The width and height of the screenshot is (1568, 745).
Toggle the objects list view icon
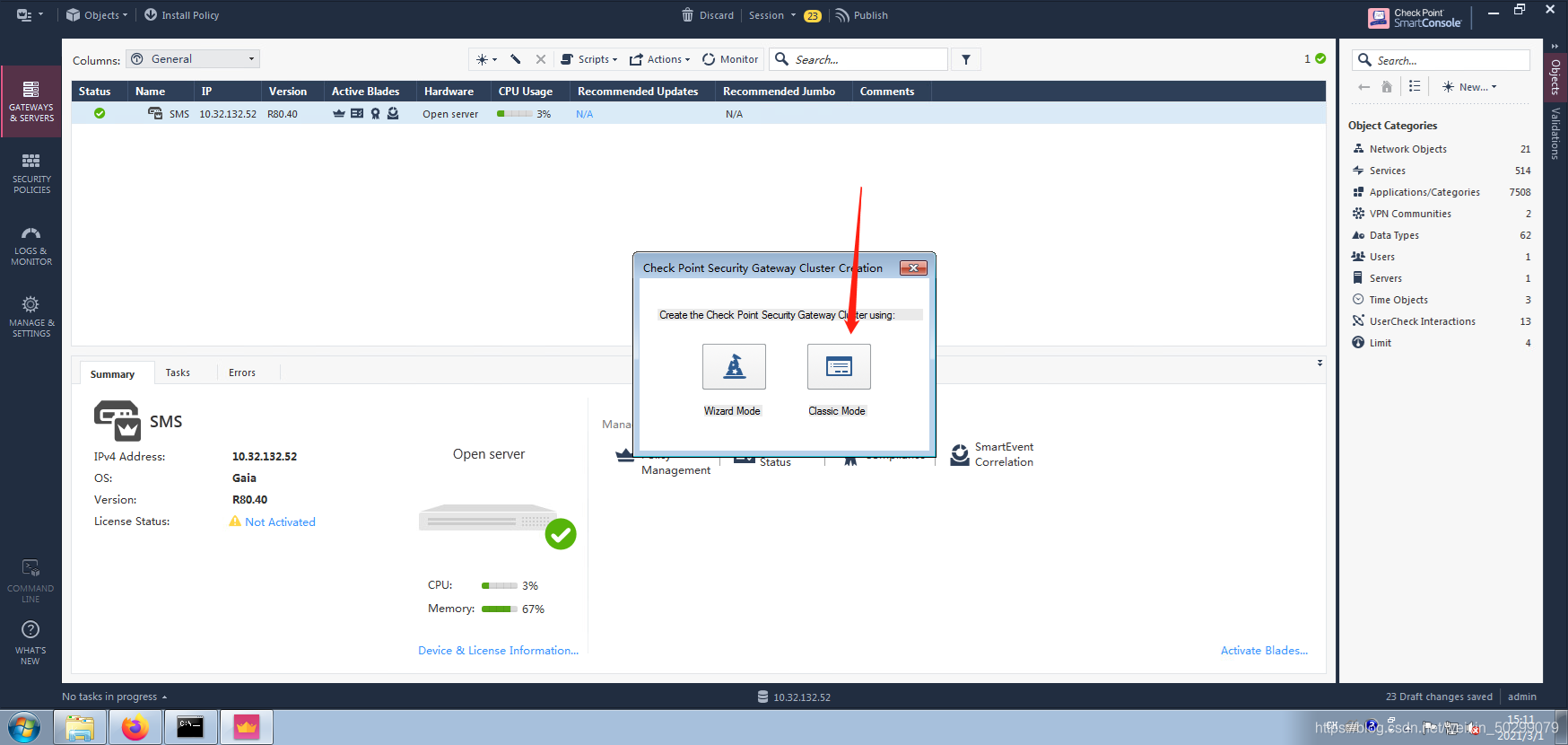[x=1415, y=87]
